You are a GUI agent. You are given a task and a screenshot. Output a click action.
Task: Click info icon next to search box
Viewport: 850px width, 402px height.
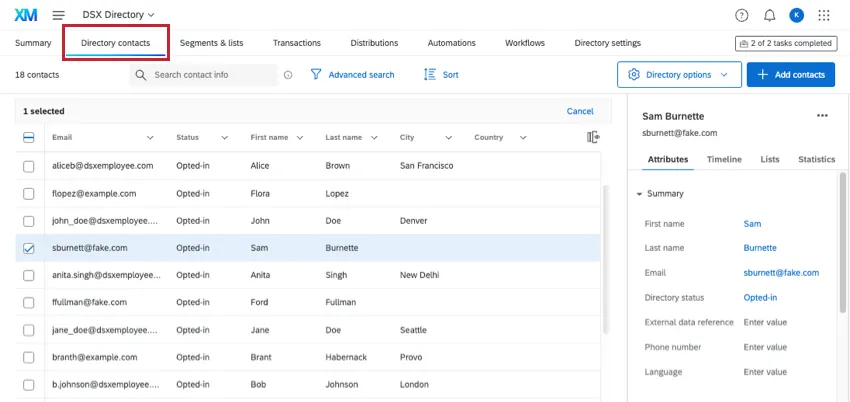(x=288, y=75)
